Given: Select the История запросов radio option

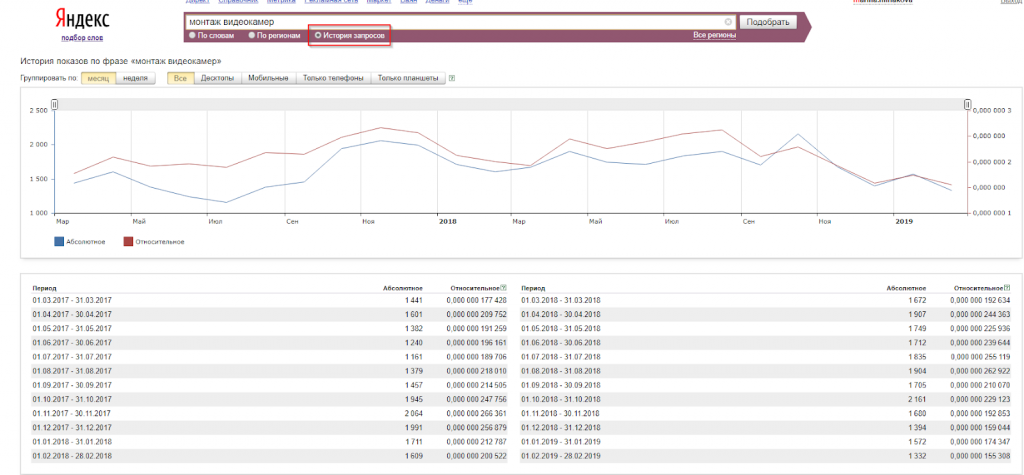Looking at the screenshot, I should tap(318, 35).
